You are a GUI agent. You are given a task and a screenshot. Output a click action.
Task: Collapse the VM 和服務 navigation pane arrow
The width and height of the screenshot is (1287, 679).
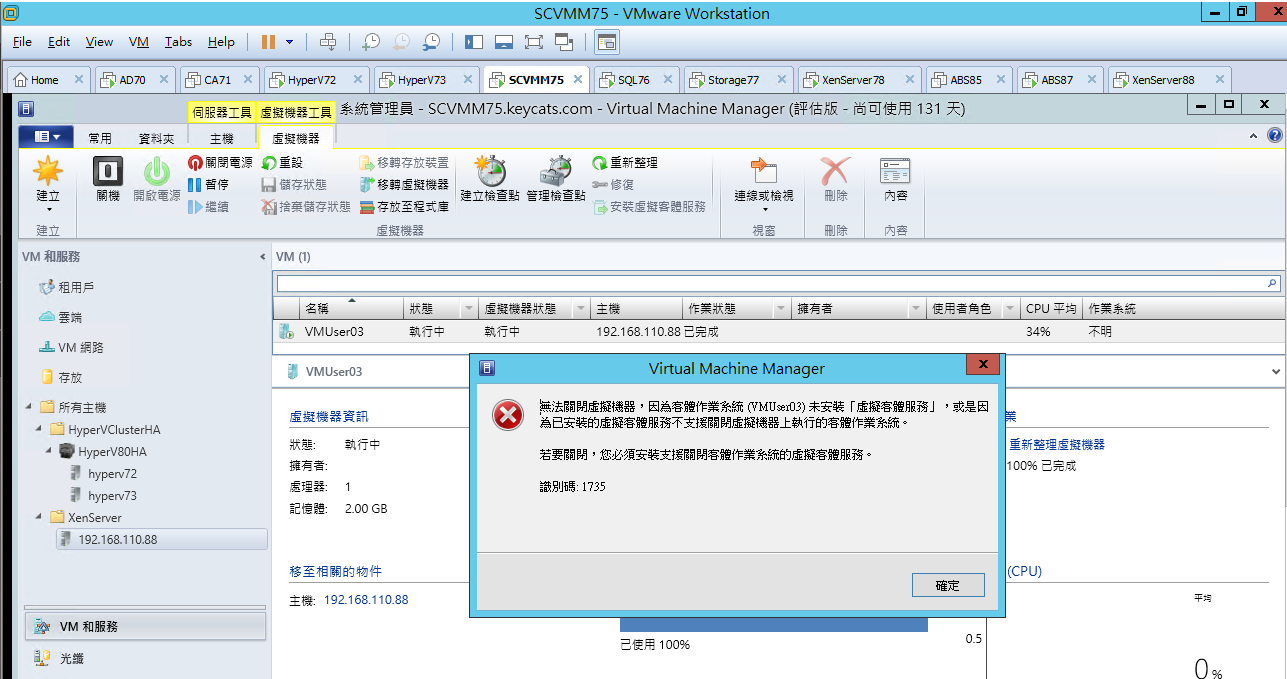(x=263, y=257)
